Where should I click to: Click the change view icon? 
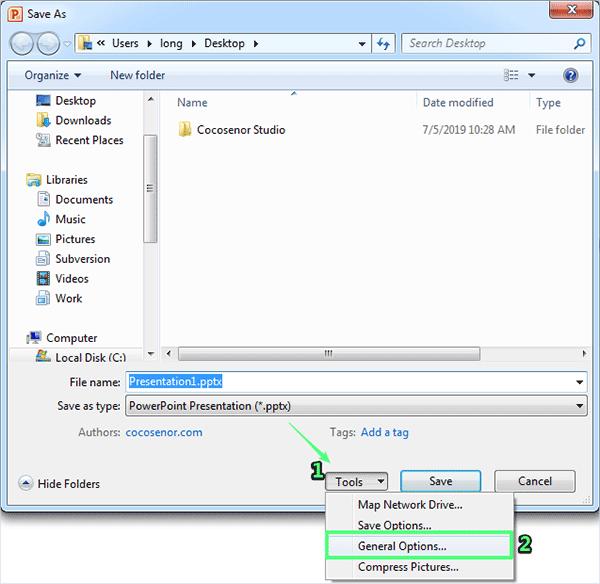pos(511,75)
